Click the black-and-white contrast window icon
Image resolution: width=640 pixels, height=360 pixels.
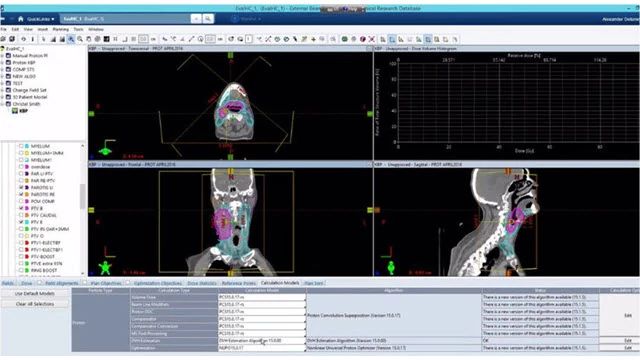pos(107,39)
